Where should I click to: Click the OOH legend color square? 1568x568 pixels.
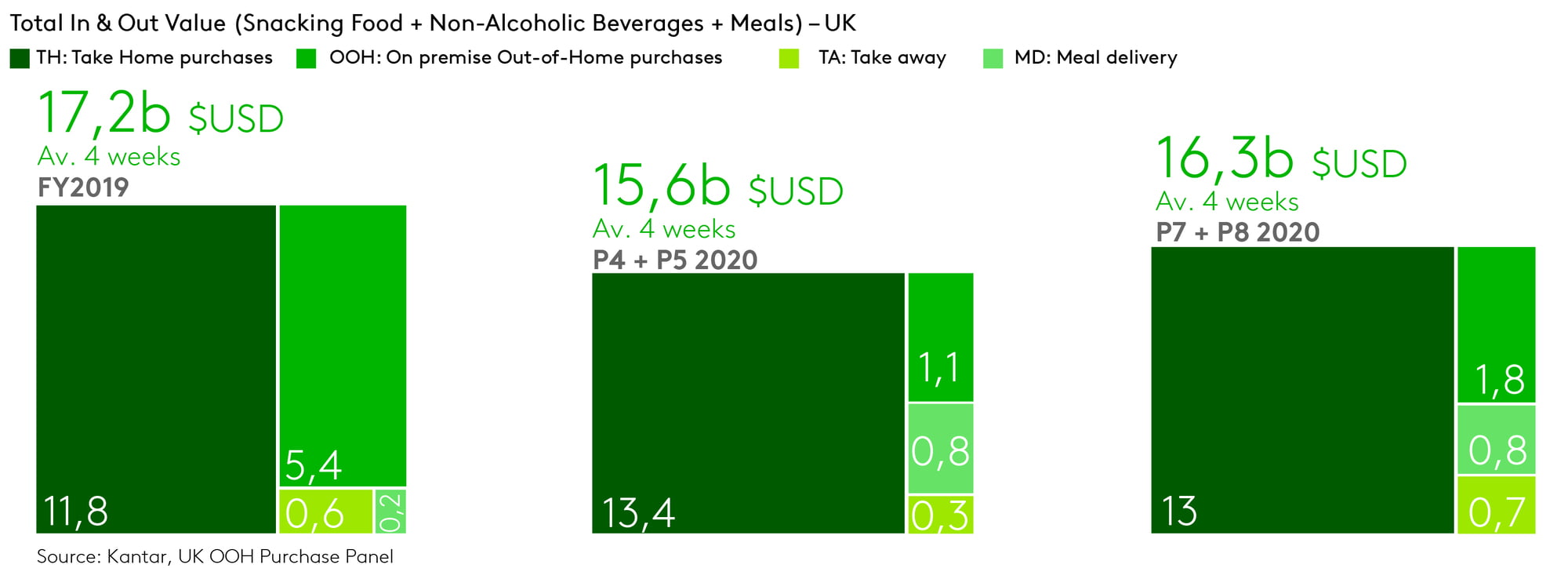pos(307,59)
